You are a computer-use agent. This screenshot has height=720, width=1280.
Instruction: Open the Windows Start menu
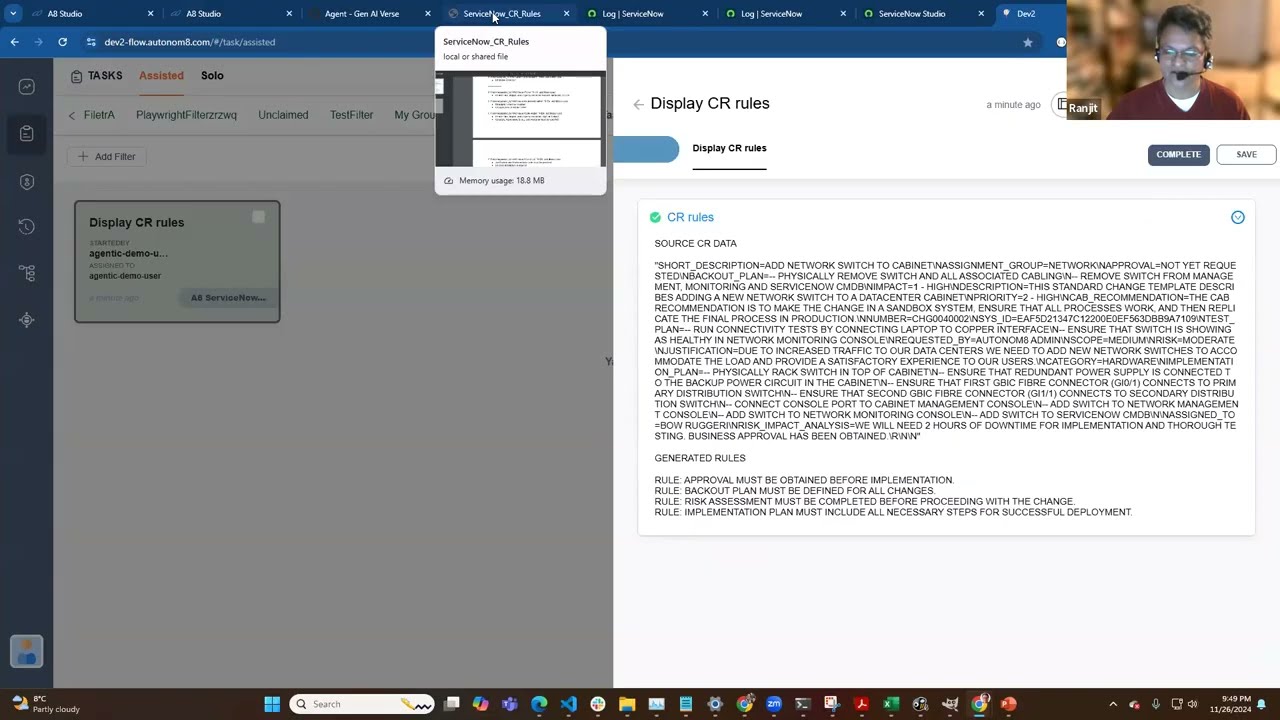pyautogui.click(x=272, y=704)
